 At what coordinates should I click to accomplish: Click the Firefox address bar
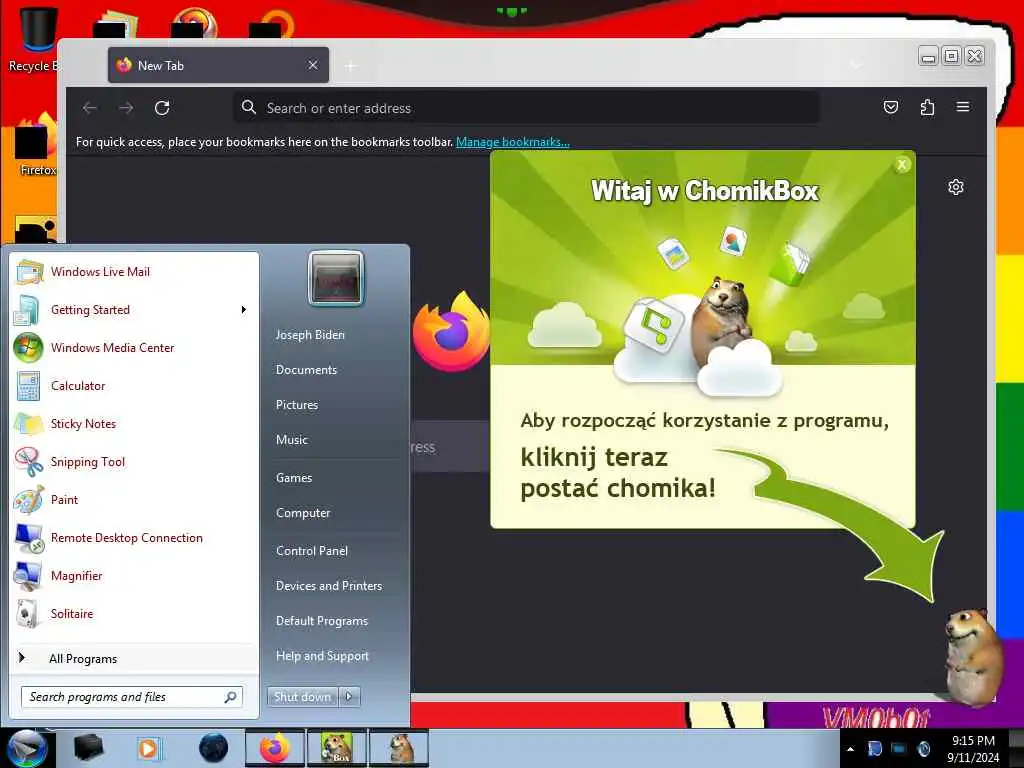coord(526,108)
